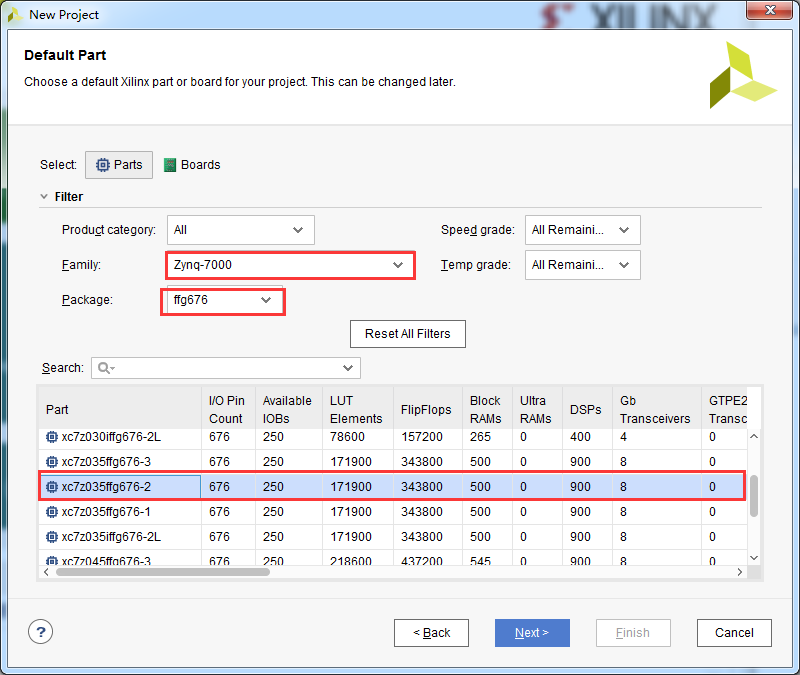800x675 pixels.
Task: Sort by LUT Elements column header
Action: pyautogui.click(x=356, y=409)
